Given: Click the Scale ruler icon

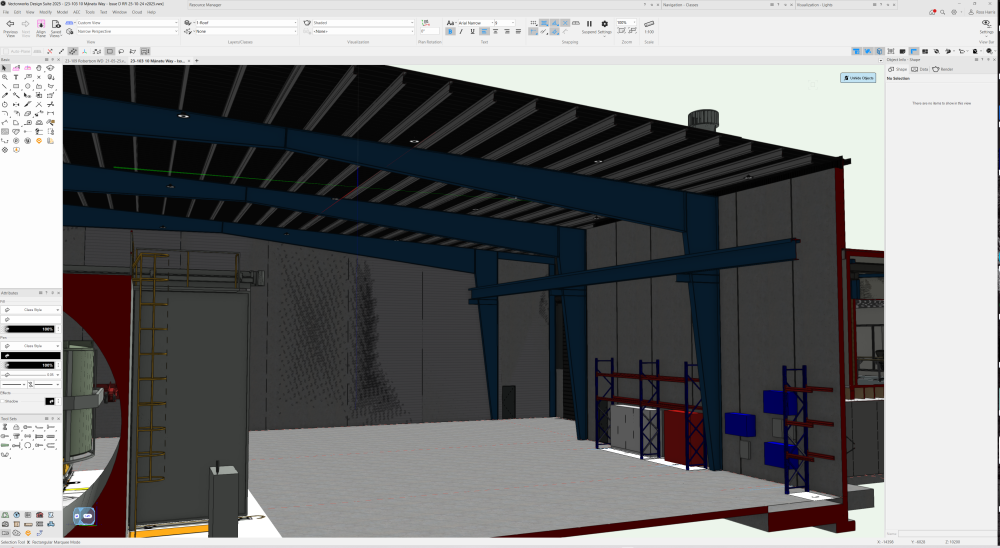Looking at the screenshot, I should [649, 23].
